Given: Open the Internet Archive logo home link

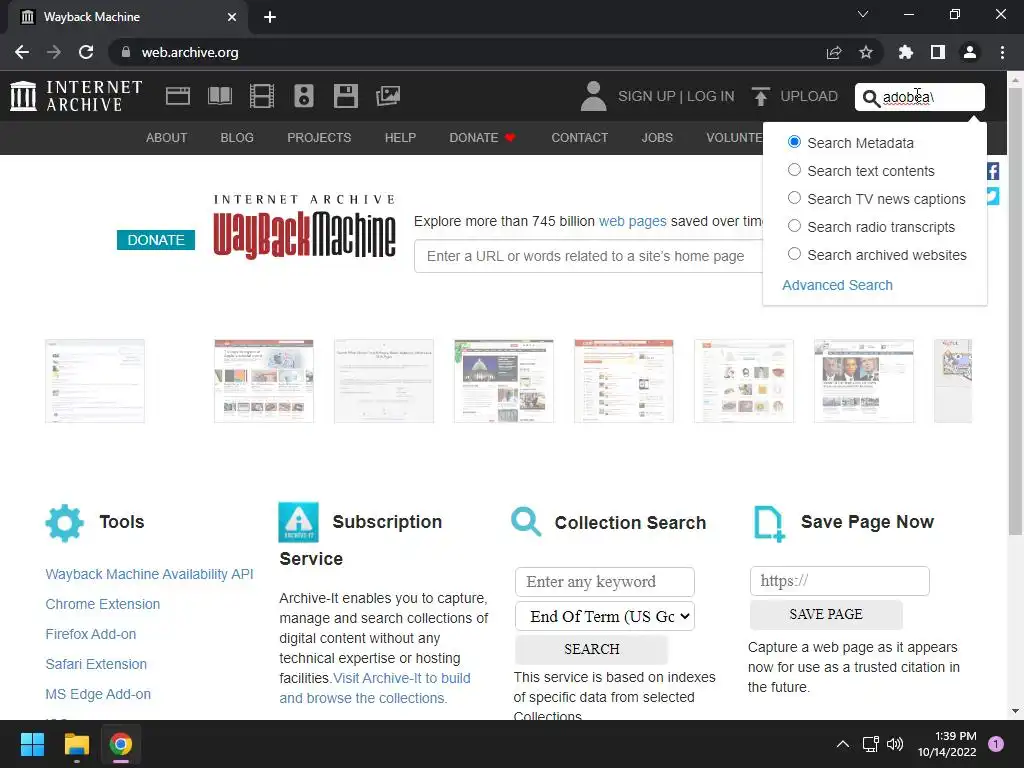Looking at the screenshot, I should pos(76,96).
